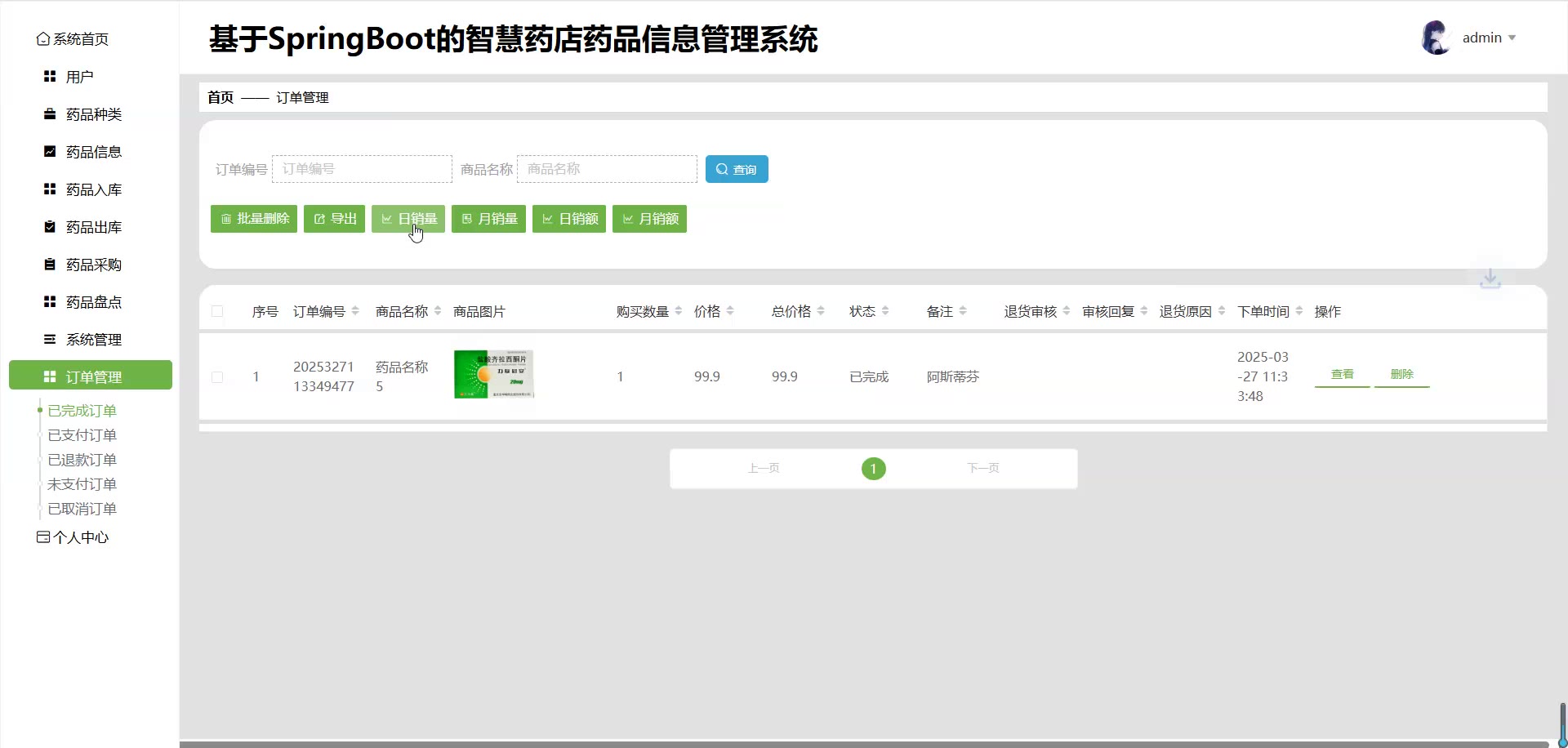Collapse the 订单管理 sidebar menu
Screen dimensions: 1568x748
tap(91, 376)
